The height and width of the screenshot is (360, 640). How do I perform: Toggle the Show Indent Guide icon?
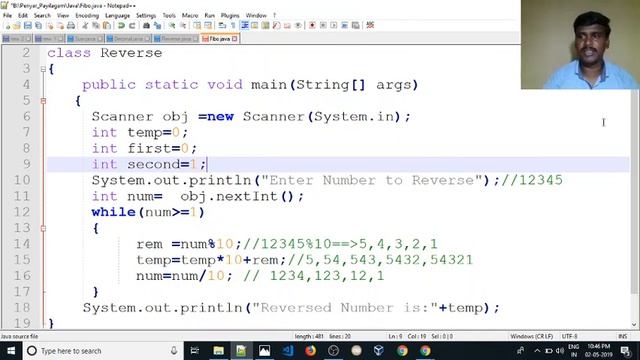point(244,25)
